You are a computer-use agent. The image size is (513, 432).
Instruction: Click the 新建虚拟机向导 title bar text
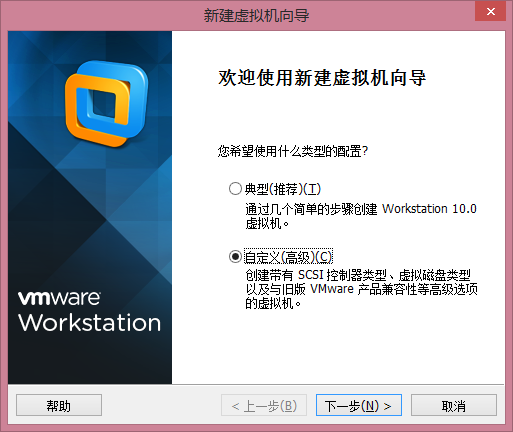pyautogui.click(x=256, y=15)
